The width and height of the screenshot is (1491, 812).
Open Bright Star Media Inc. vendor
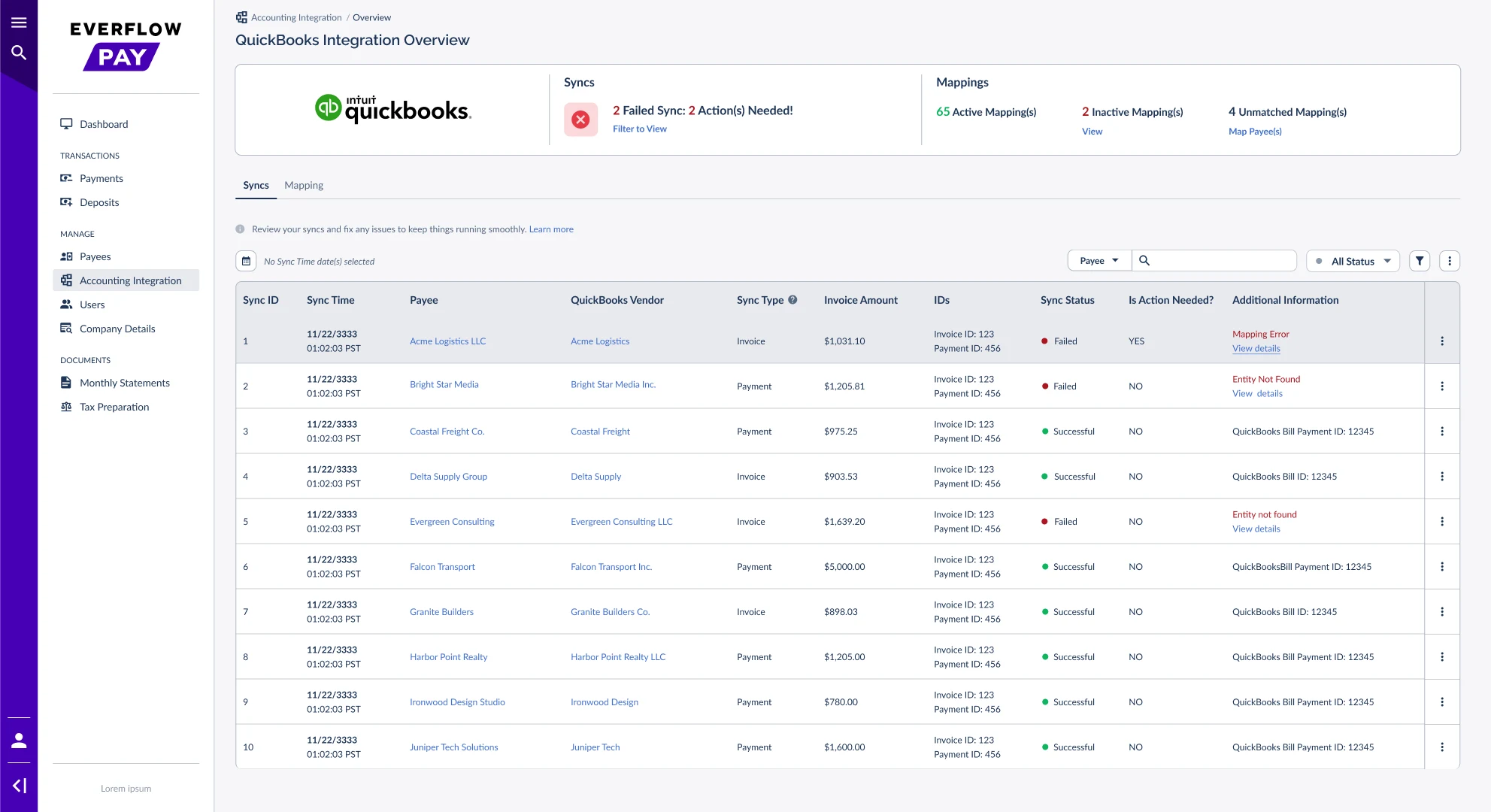[x=613, y=384]
